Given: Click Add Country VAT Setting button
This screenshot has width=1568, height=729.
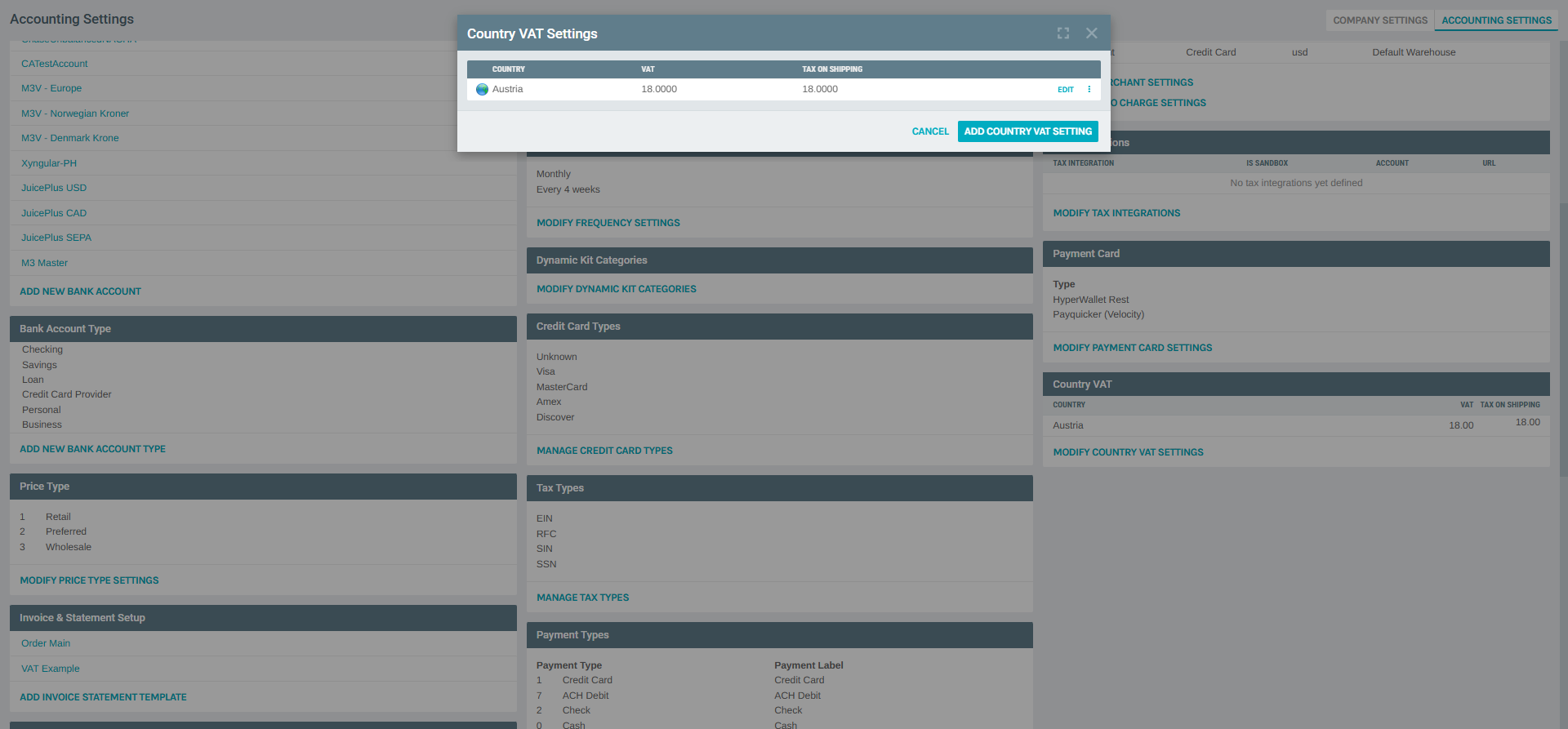Looking at the screenshot, I should pos(1027,131).
